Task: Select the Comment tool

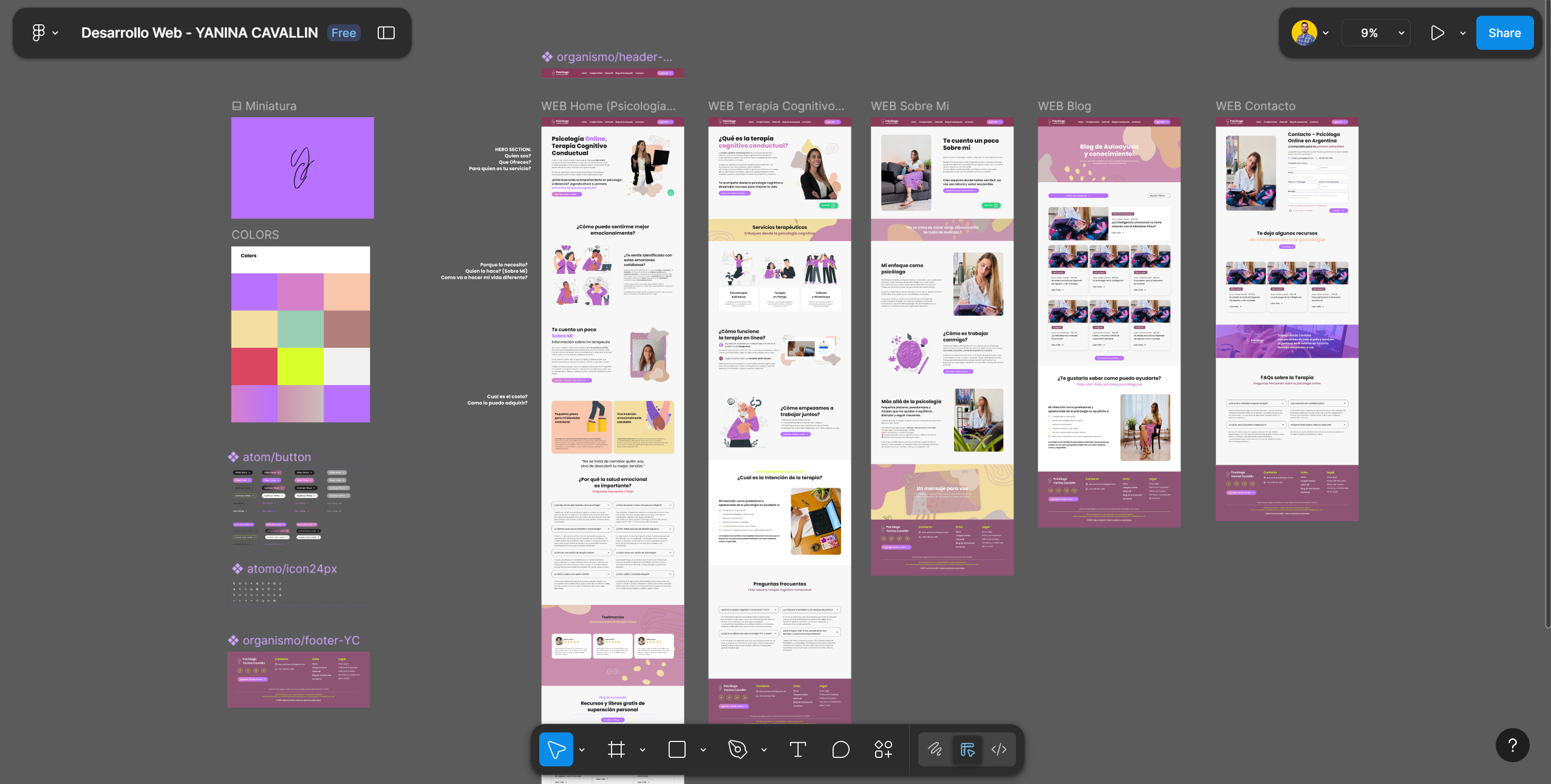Action: (840, 749)
